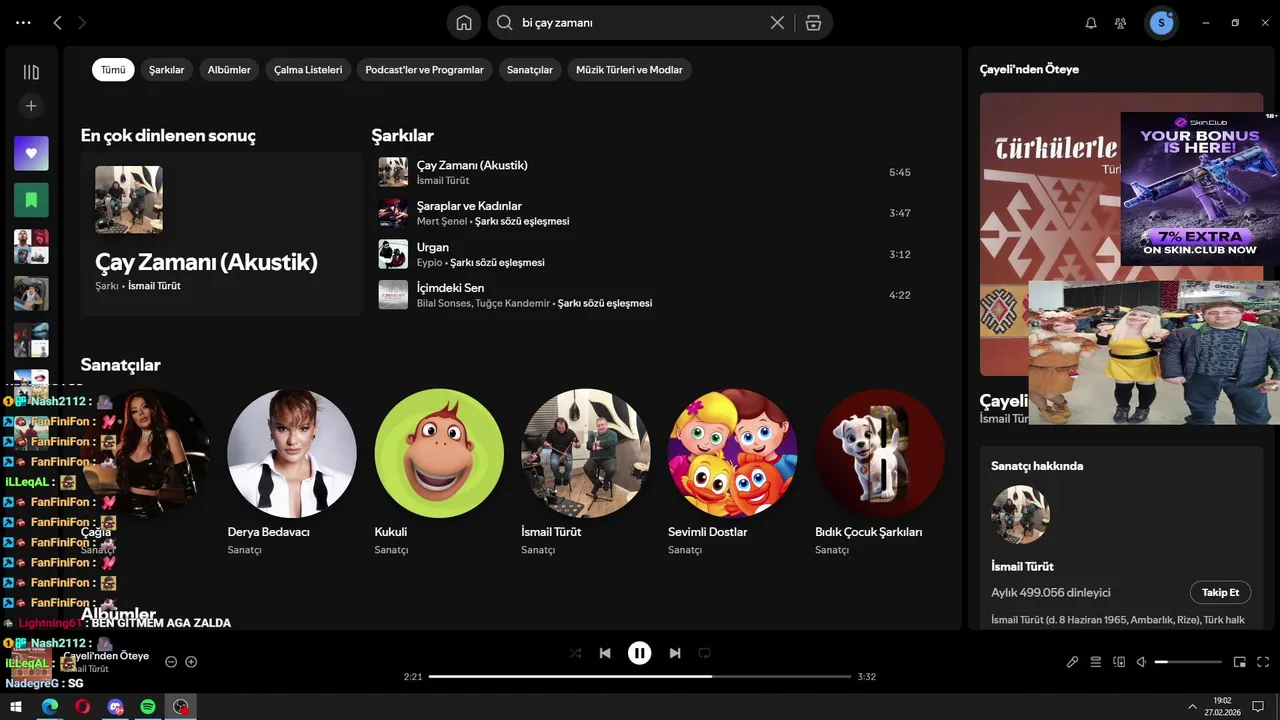Open Windows Start menu
This screenshot has width=1280, height=720.
[16, 707]
